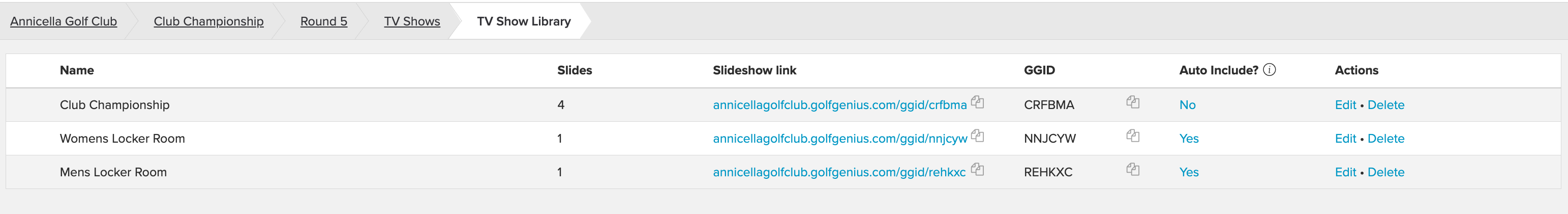Open the crfbma slideshow link

coord(839,105)
